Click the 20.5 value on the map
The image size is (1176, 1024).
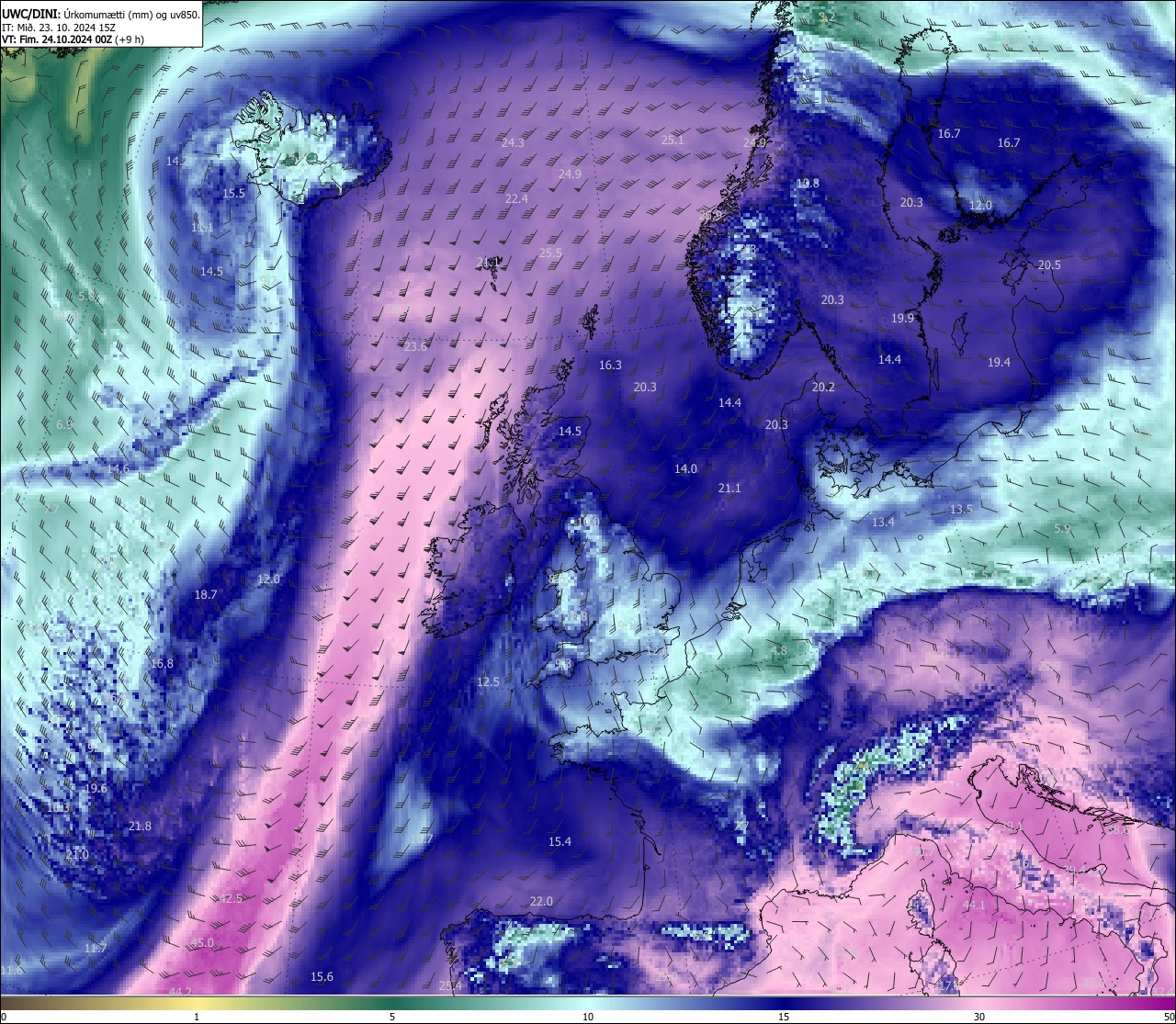click(x=1049, y=265)
